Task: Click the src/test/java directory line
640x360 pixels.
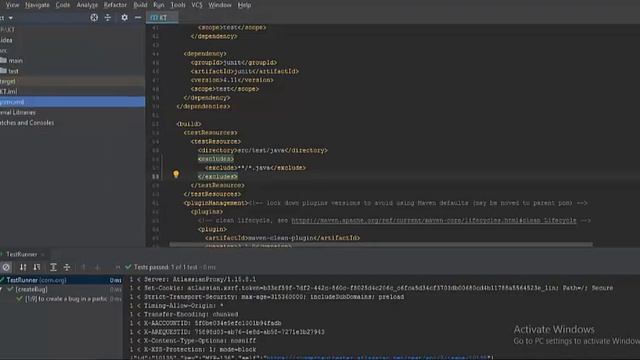Action: (263, 150)
